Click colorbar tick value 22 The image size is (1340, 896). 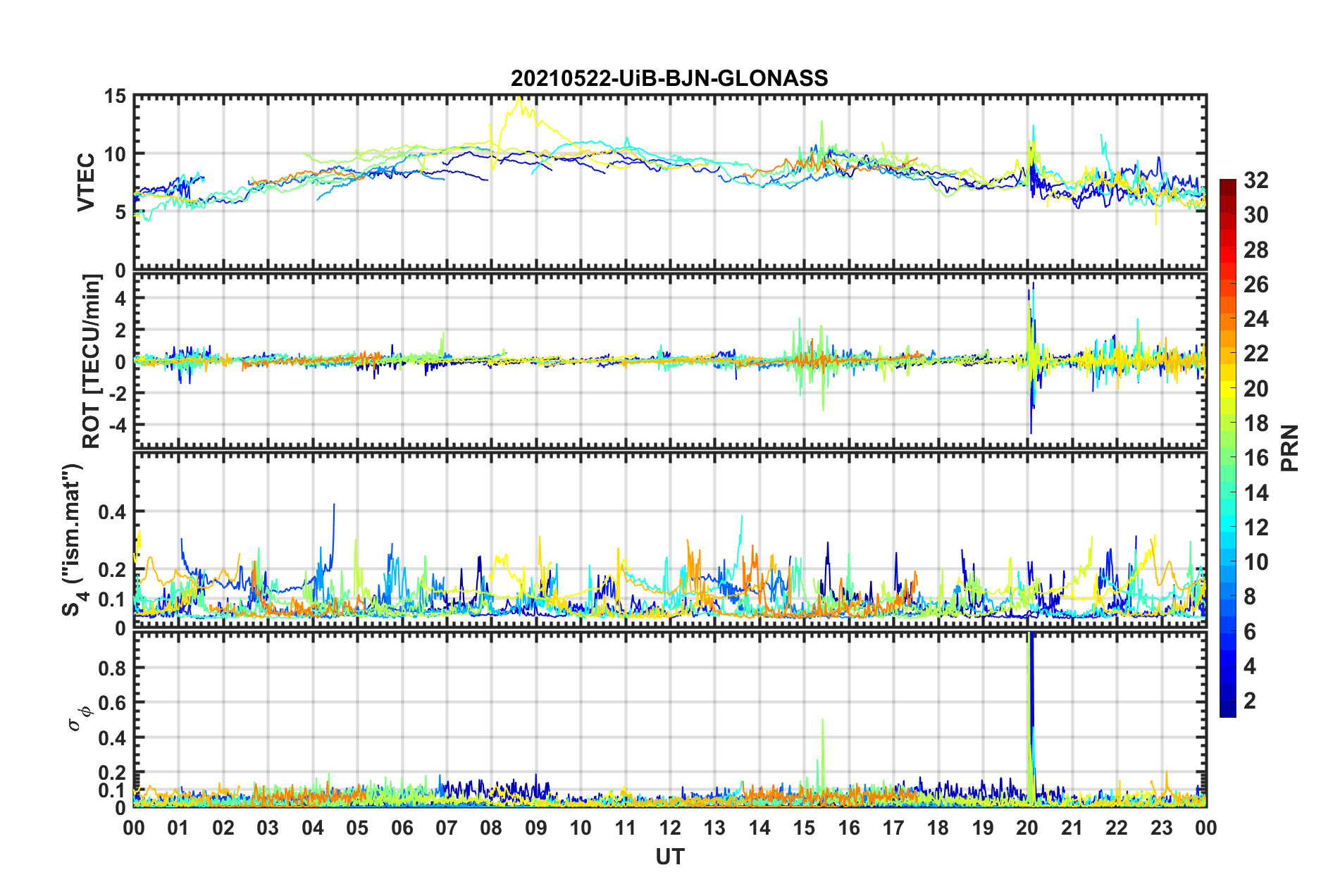tap(1255, 354)
